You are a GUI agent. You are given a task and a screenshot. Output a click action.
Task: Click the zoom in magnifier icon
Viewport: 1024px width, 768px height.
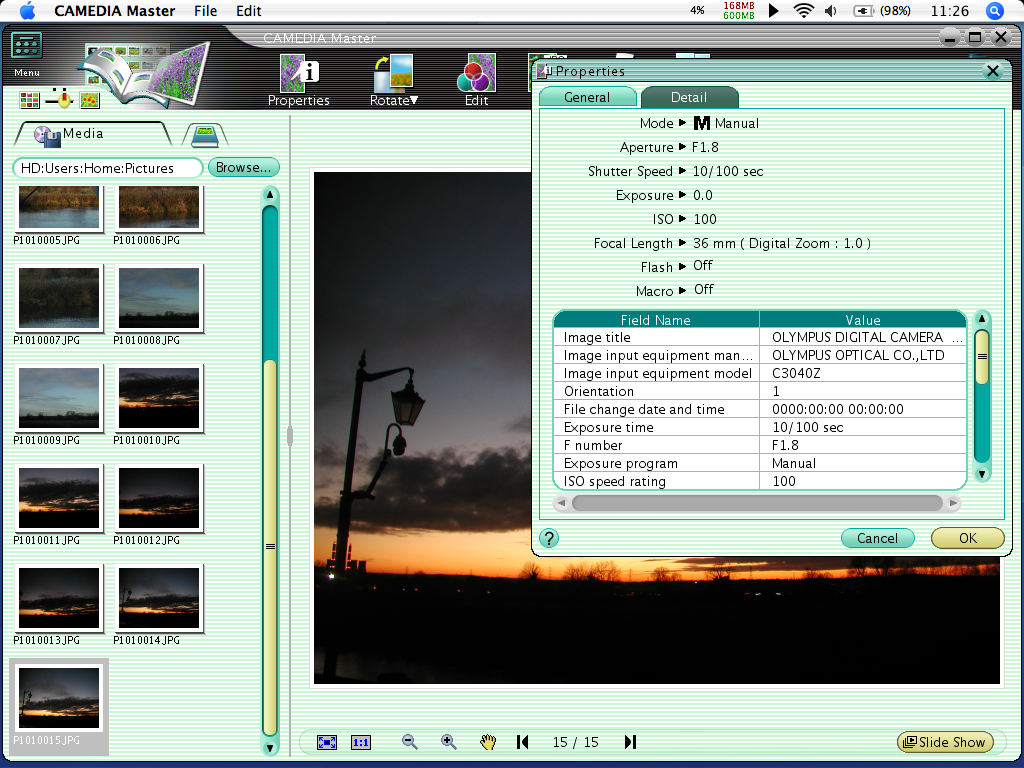[448, 742]
